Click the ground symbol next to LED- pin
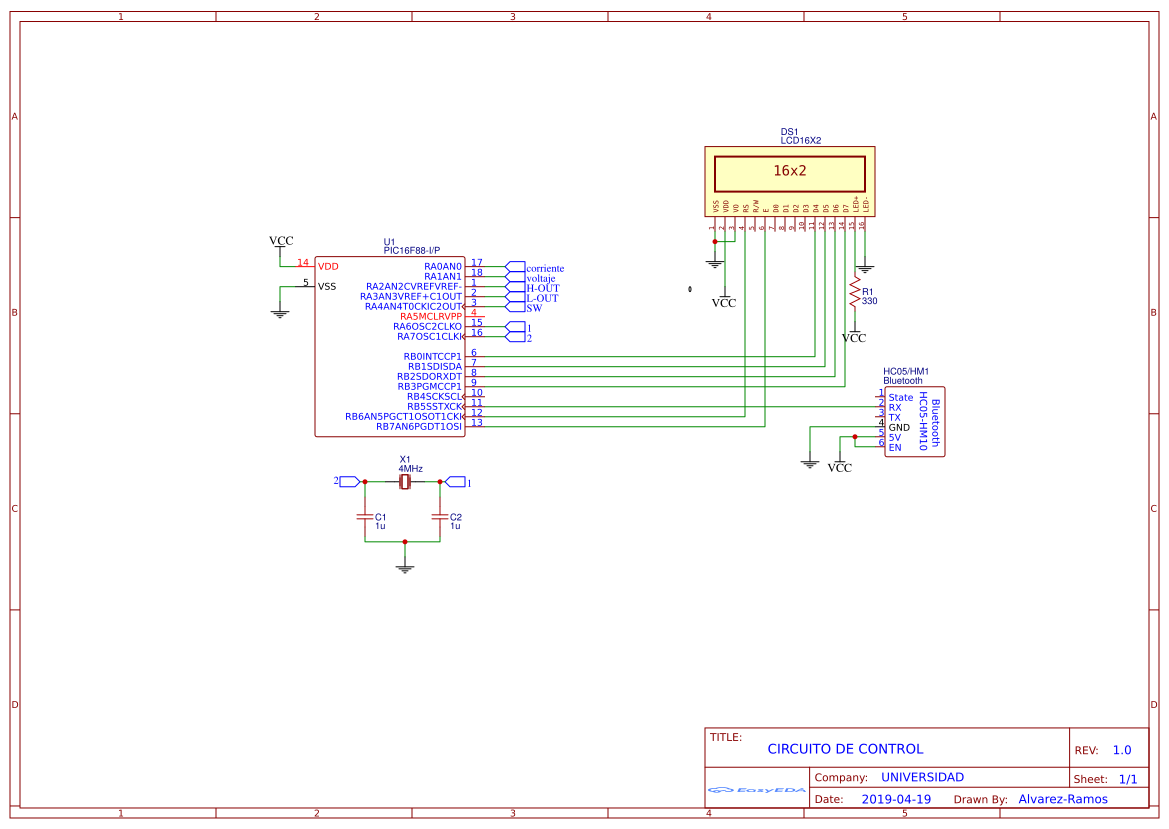The height and width of the screenshot is (829, 1169). click(x=865, y=269)
